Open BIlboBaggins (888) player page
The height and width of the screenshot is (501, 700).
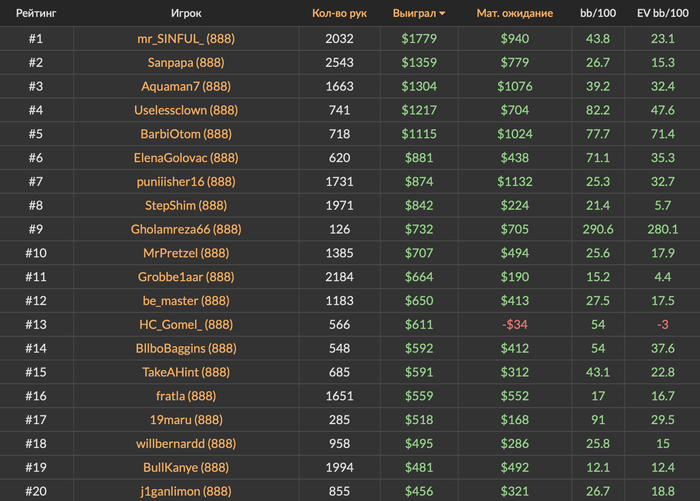pos(185,348)
